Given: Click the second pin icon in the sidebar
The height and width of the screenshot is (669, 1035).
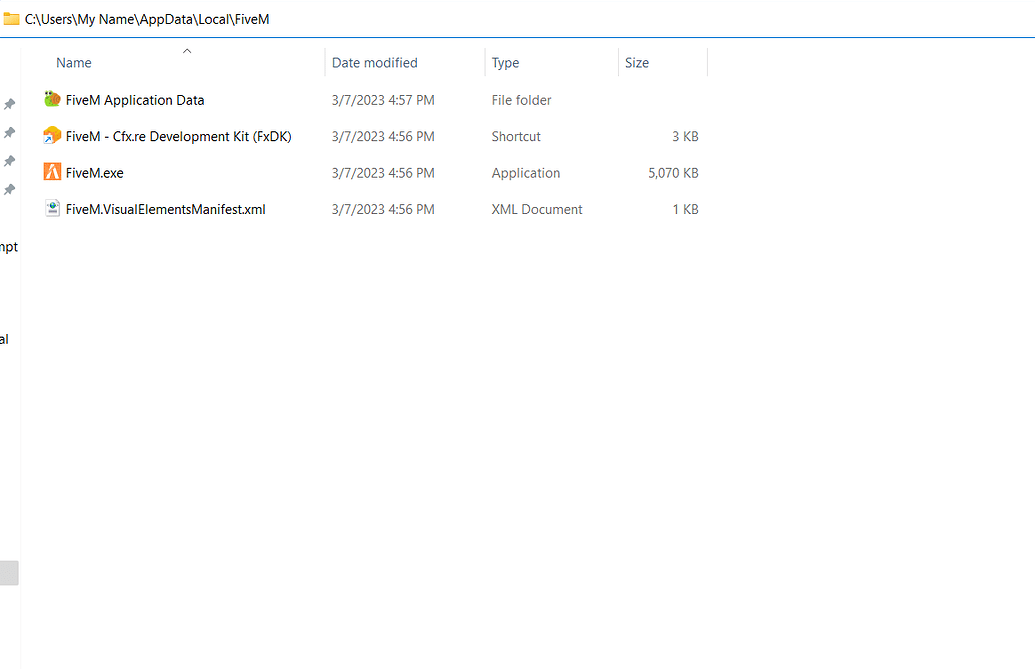Looking at the screenshot, I should [9, 132].
